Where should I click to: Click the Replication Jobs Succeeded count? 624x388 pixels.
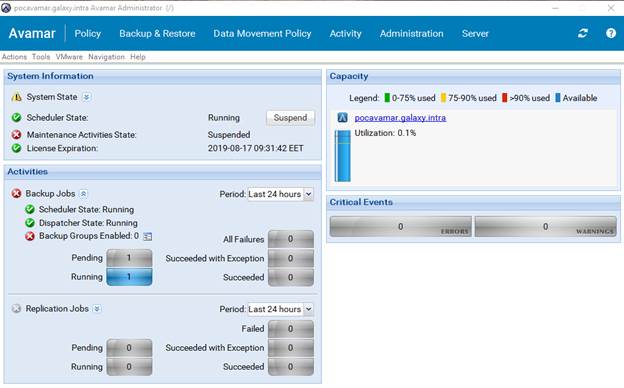click(291, 367)
